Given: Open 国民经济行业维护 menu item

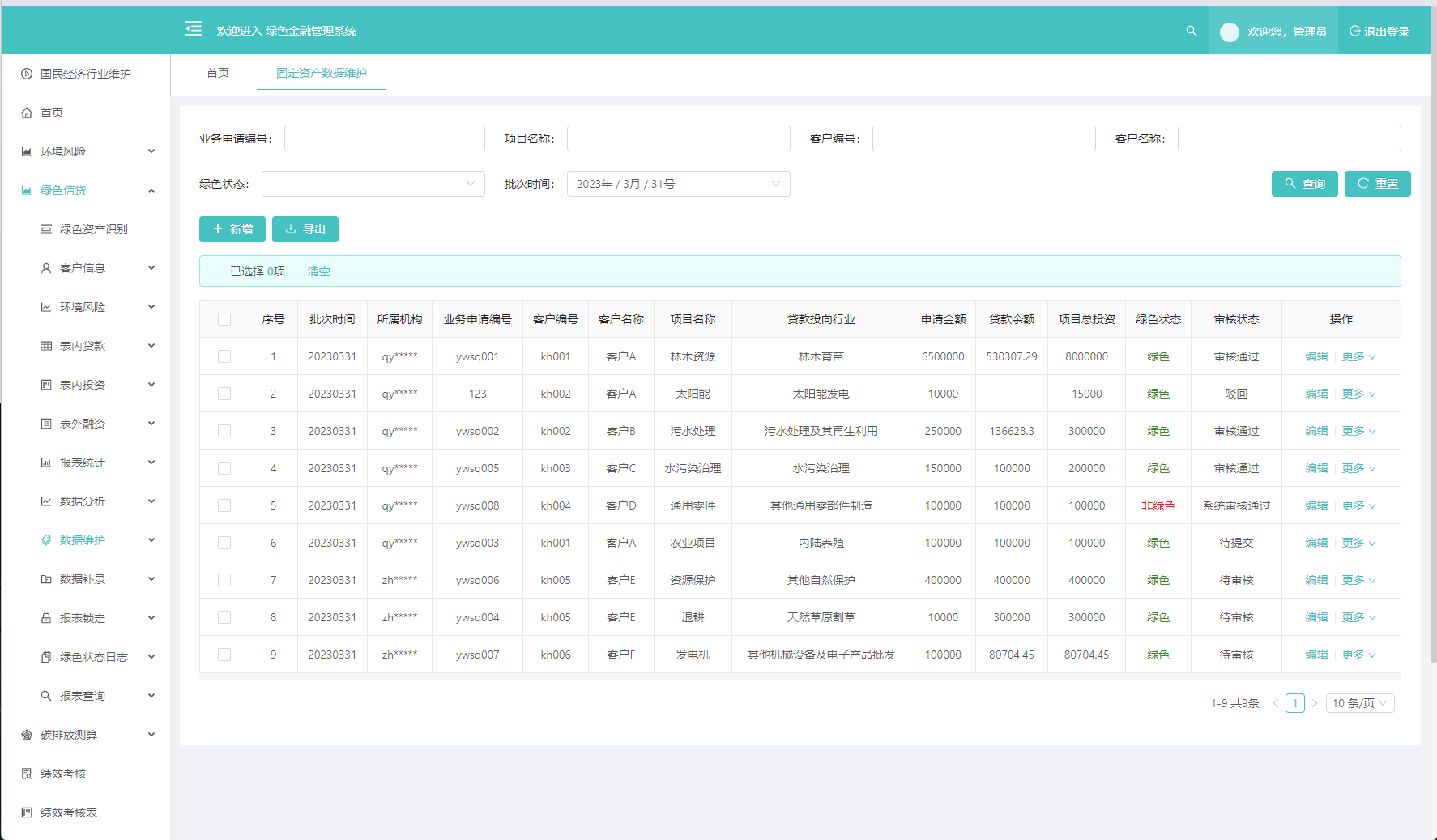Looking at the screenshot, I should tap(85, 74).
